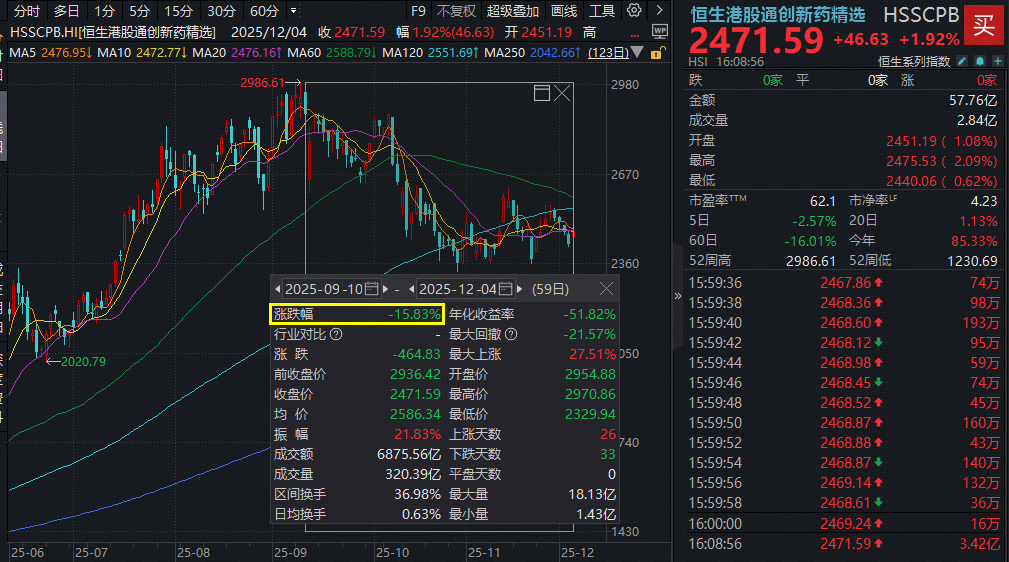This screenshot has height=562, width=1009.
Task: Click the HSSCPB.HI chart title
Action: [x=113, y=32]
